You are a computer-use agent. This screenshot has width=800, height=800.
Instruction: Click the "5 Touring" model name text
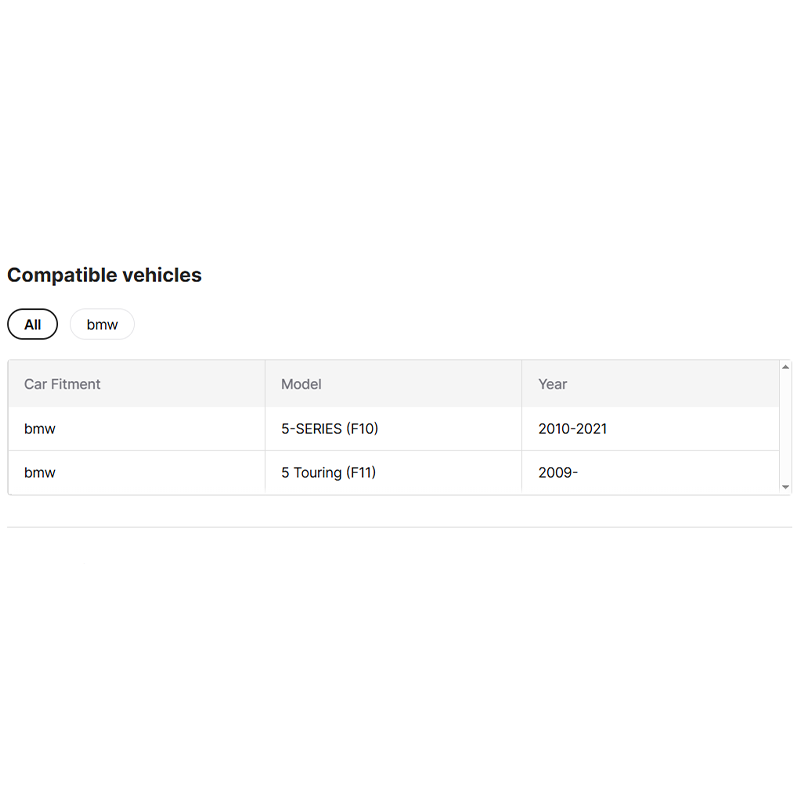click(x=311, y=472)
